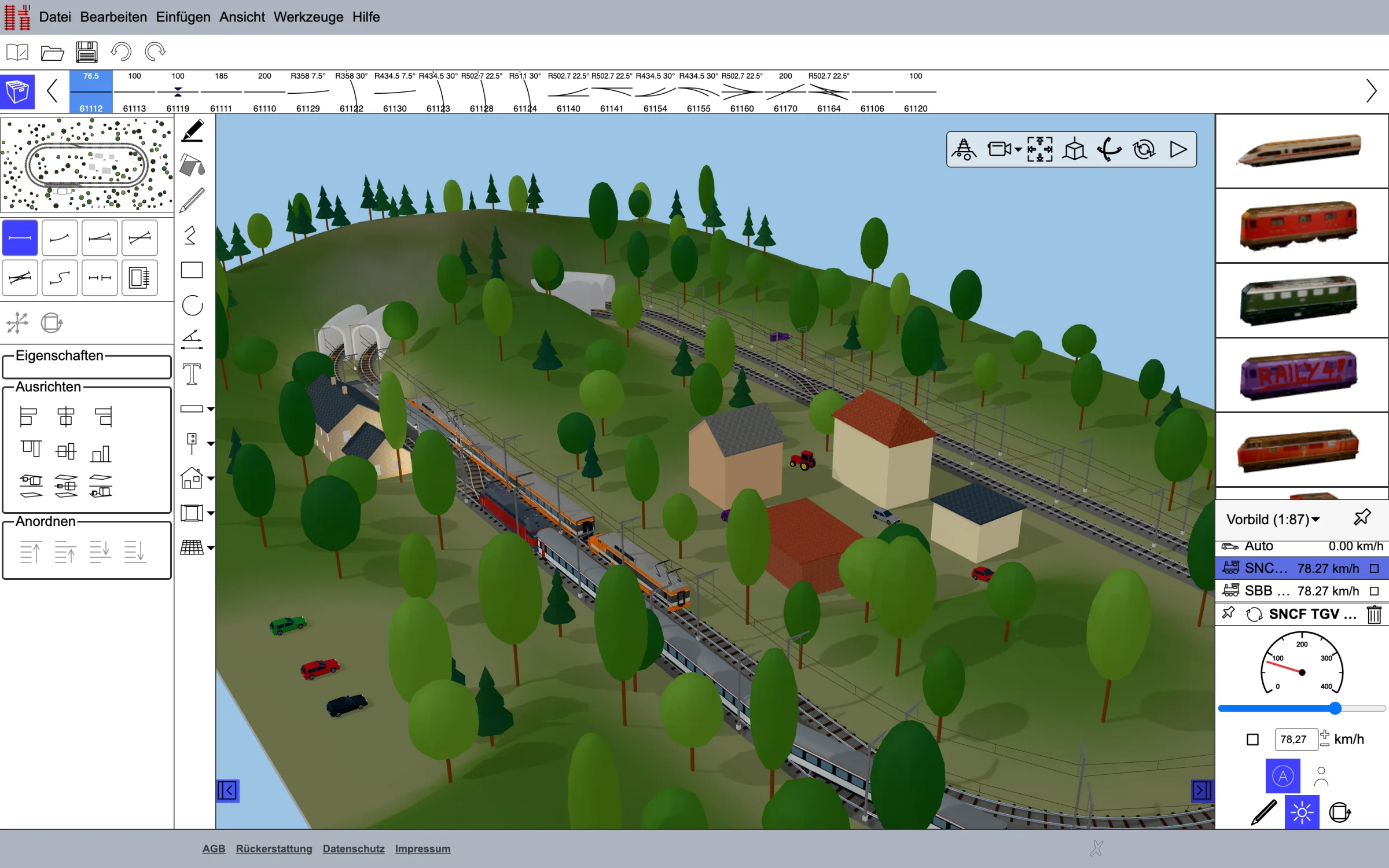This screenshot has height=868, width=1389.
Task: Click the zoom to fit icon
Action: pos(1040,149)
